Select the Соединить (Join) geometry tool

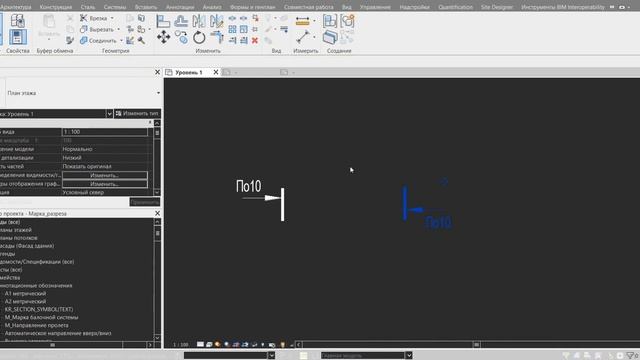98,40
